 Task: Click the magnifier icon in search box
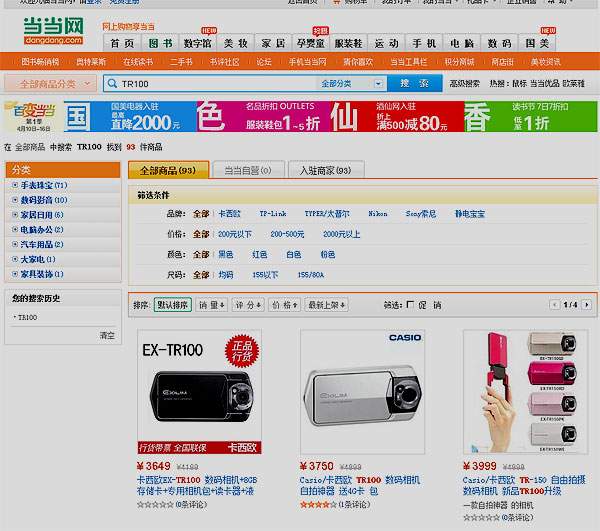click(x=112, y=83)
